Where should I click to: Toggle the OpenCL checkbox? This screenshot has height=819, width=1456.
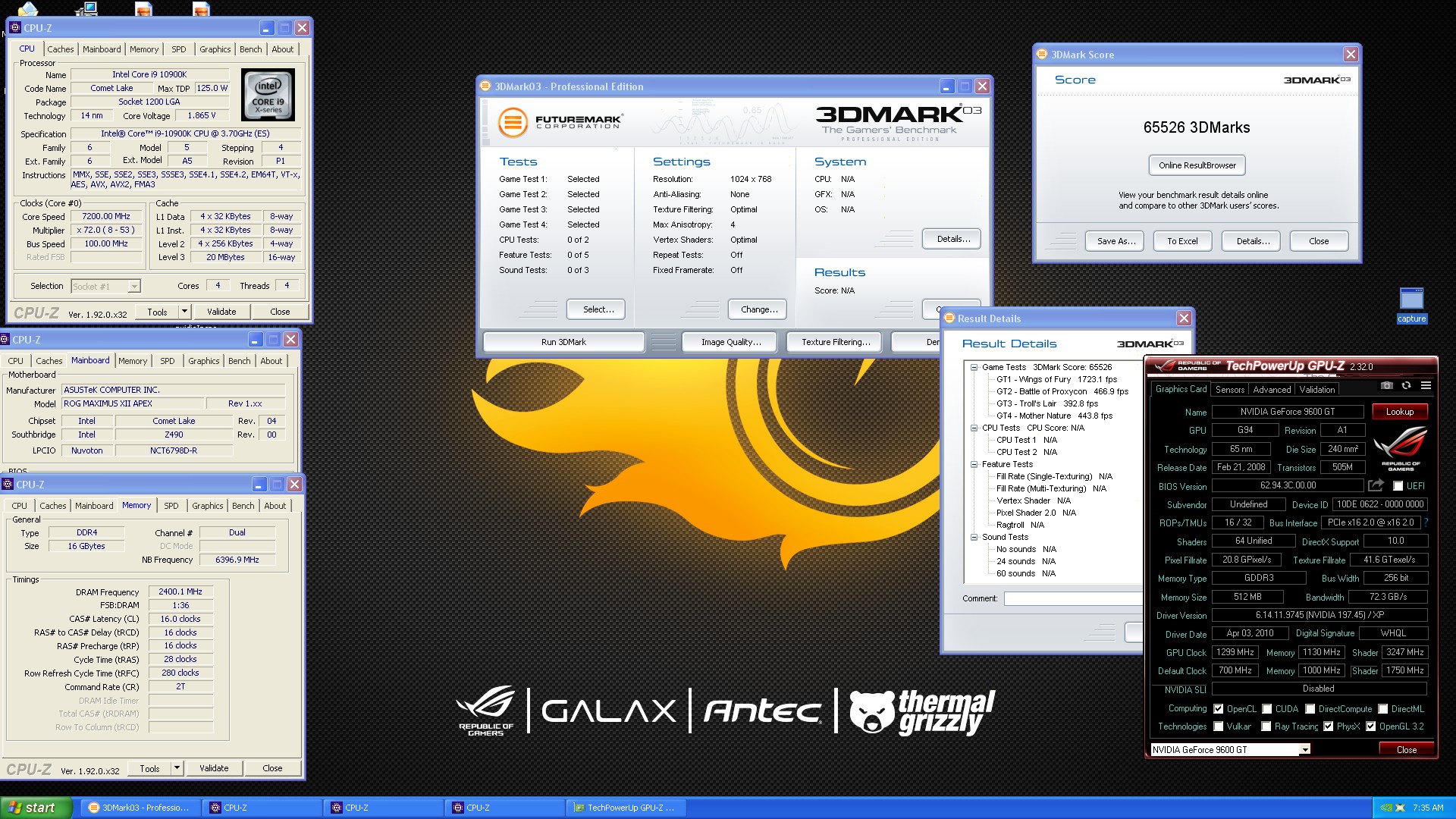point(1218,709)
